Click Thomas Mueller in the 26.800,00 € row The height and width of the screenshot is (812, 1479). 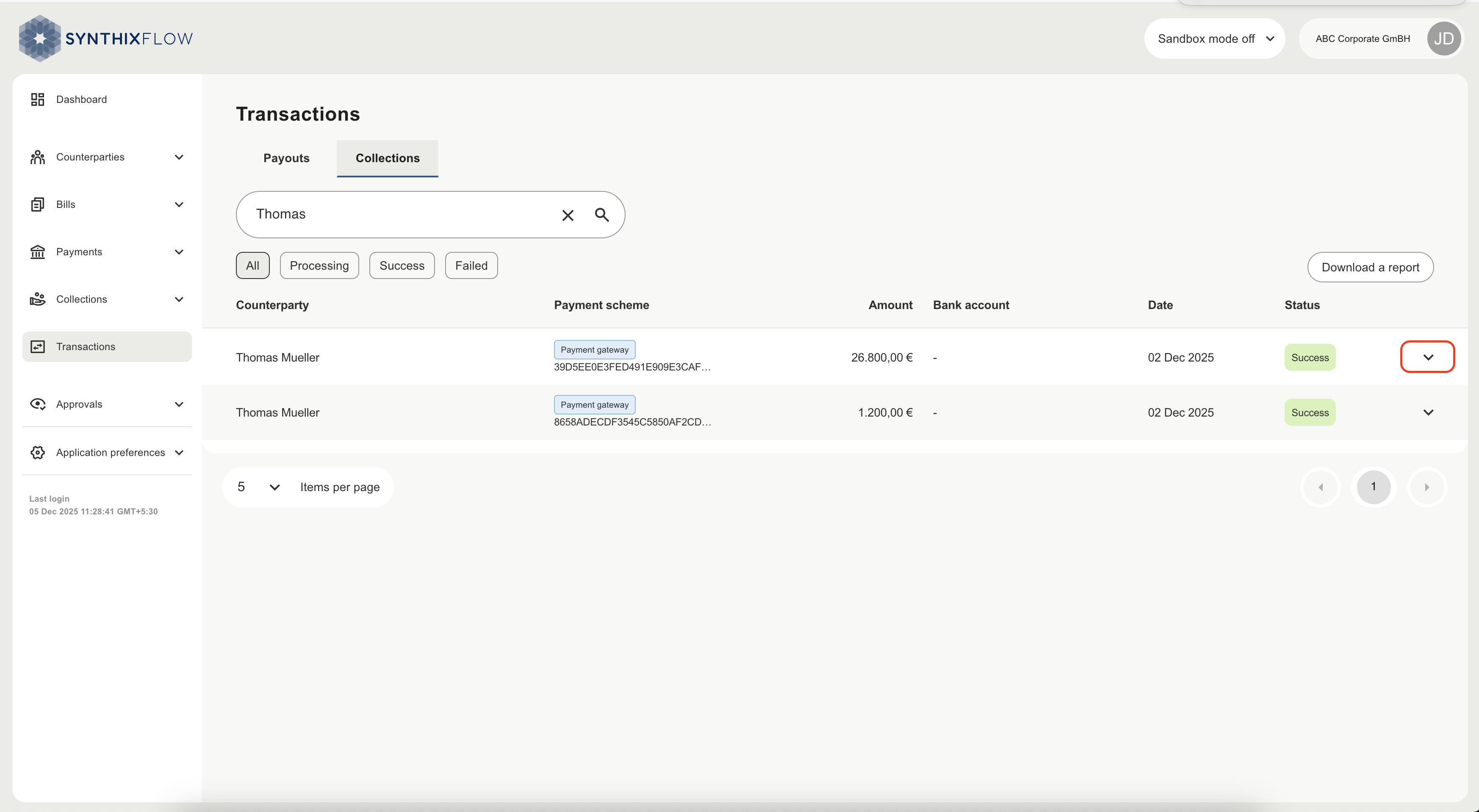point(277,357)
